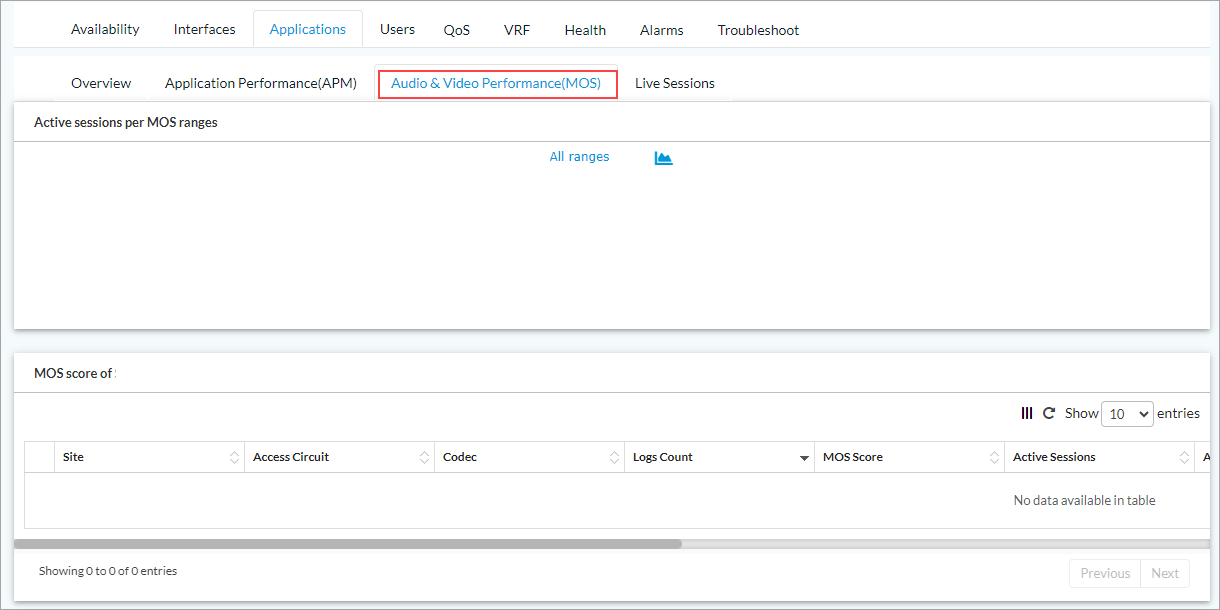This screenshot has width=1220, height=610.
Task: Select the Overview sub-tab
Action: (101, 83)
